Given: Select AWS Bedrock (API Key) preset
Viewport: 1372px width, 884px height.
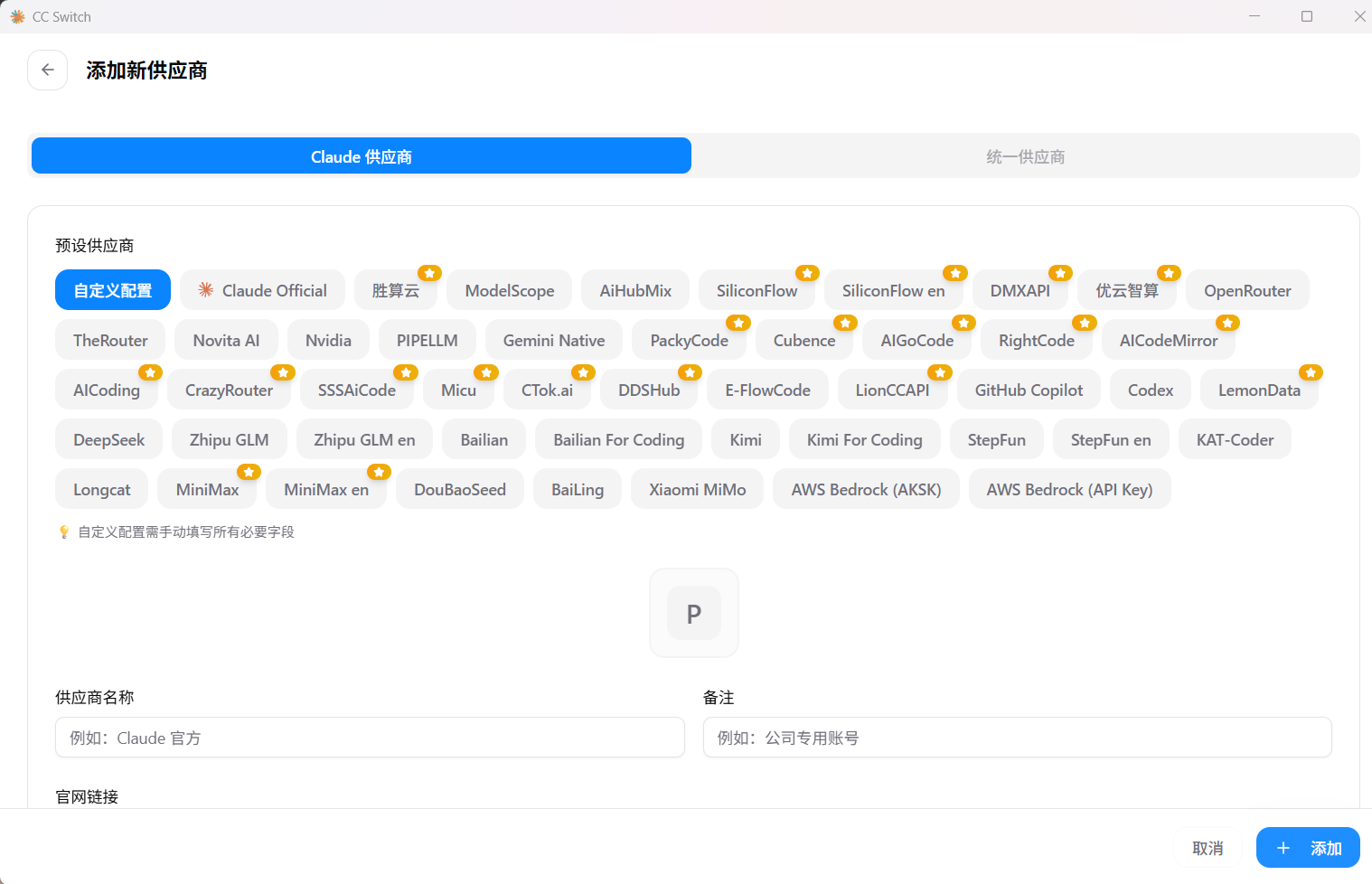Looking at the screenshot, I should point(1069,489).
